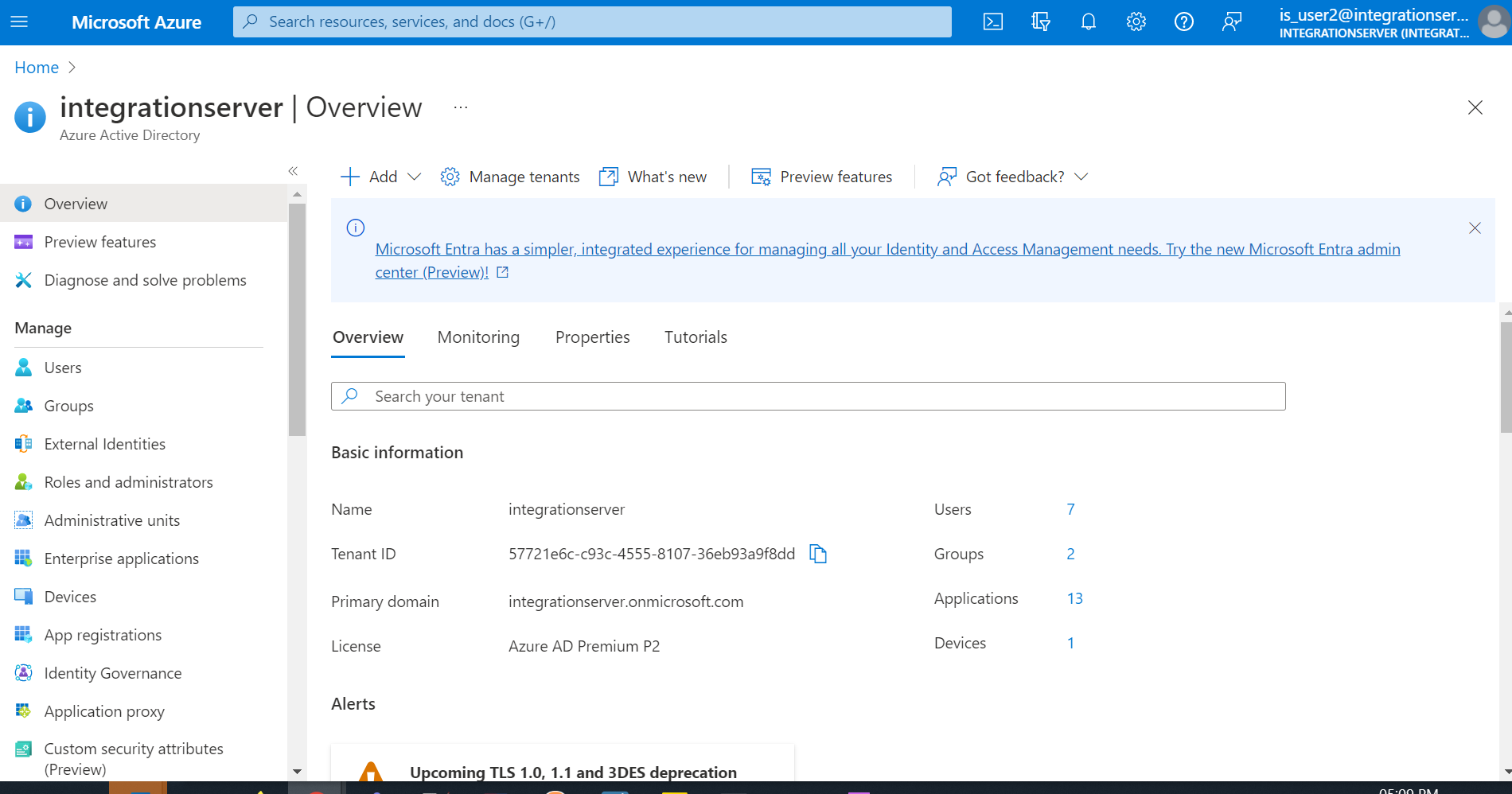Click the Search your tenant field

tap(808, 396)
